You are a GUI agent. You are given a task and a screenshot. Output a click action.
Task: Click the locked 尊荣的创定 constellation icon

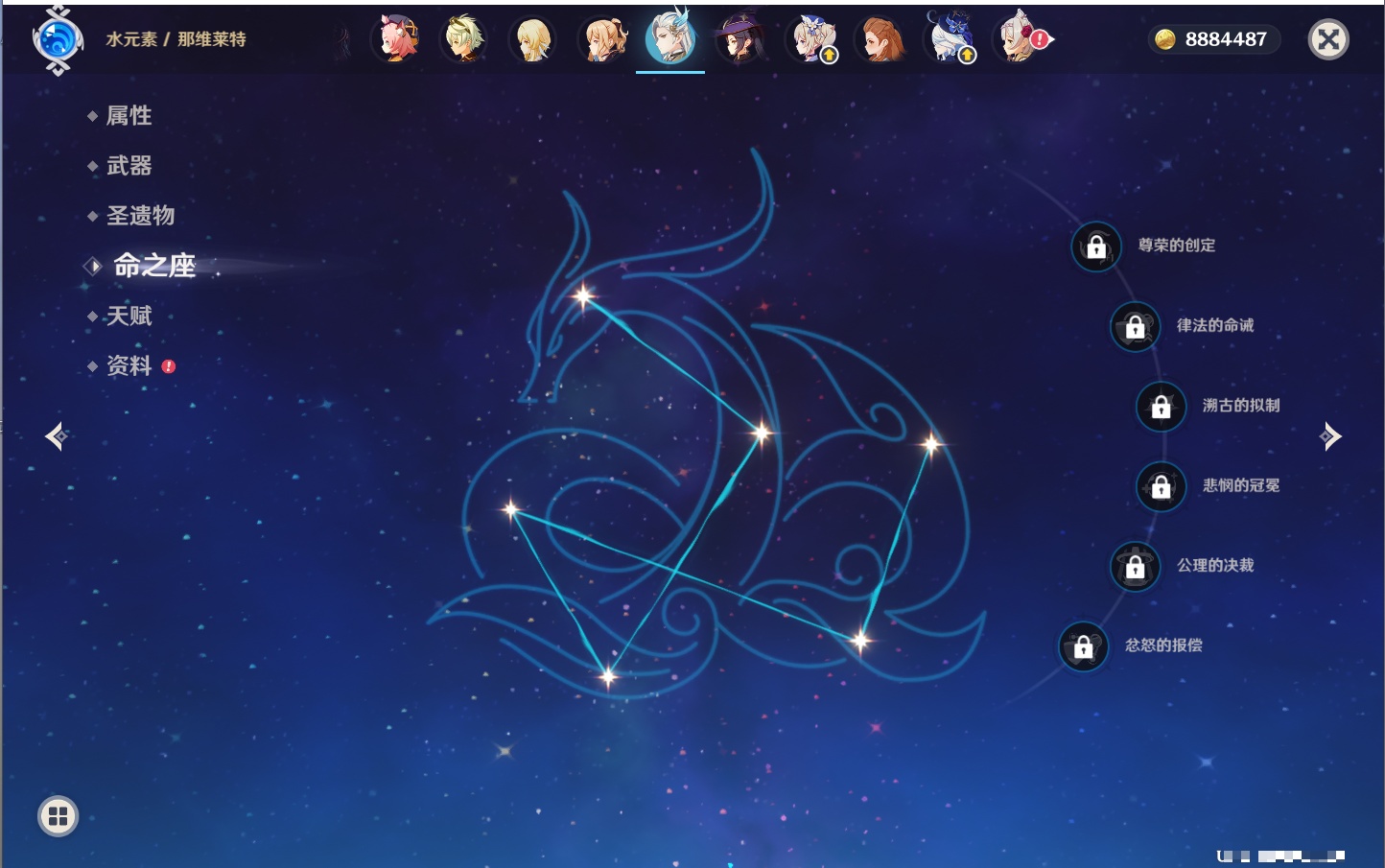1095,247
